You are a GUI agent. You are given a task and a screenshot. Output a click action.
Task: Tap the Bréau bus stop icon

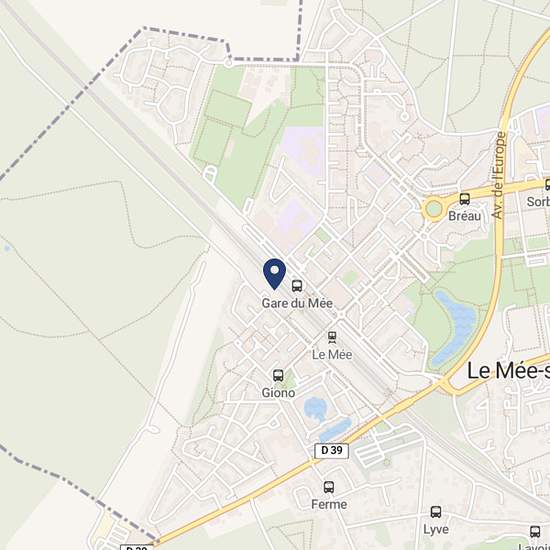pos(465,199)
